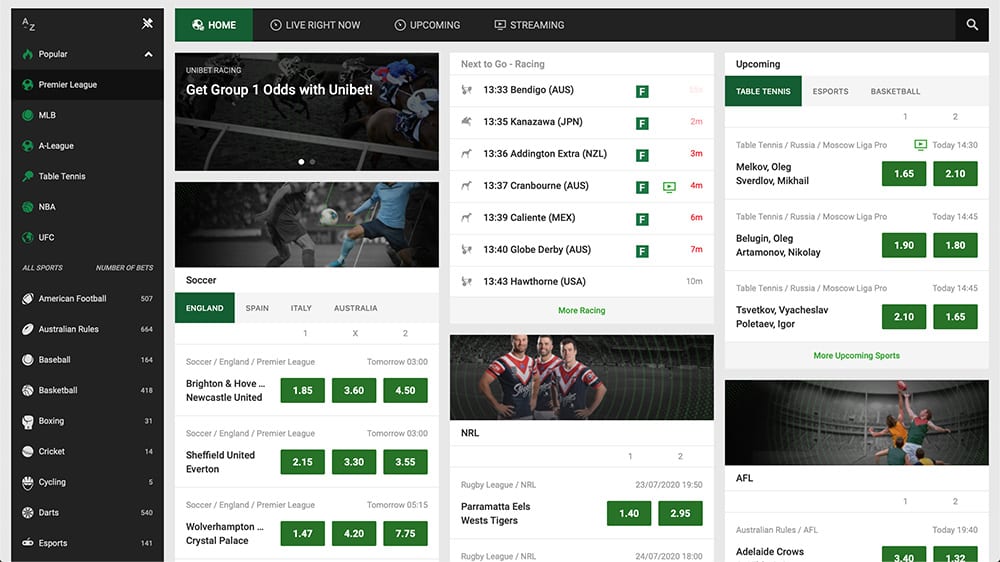Select Parramatta Eels odds 1.40
This screenshot has height=562, width=1000.
pos(629,514)
